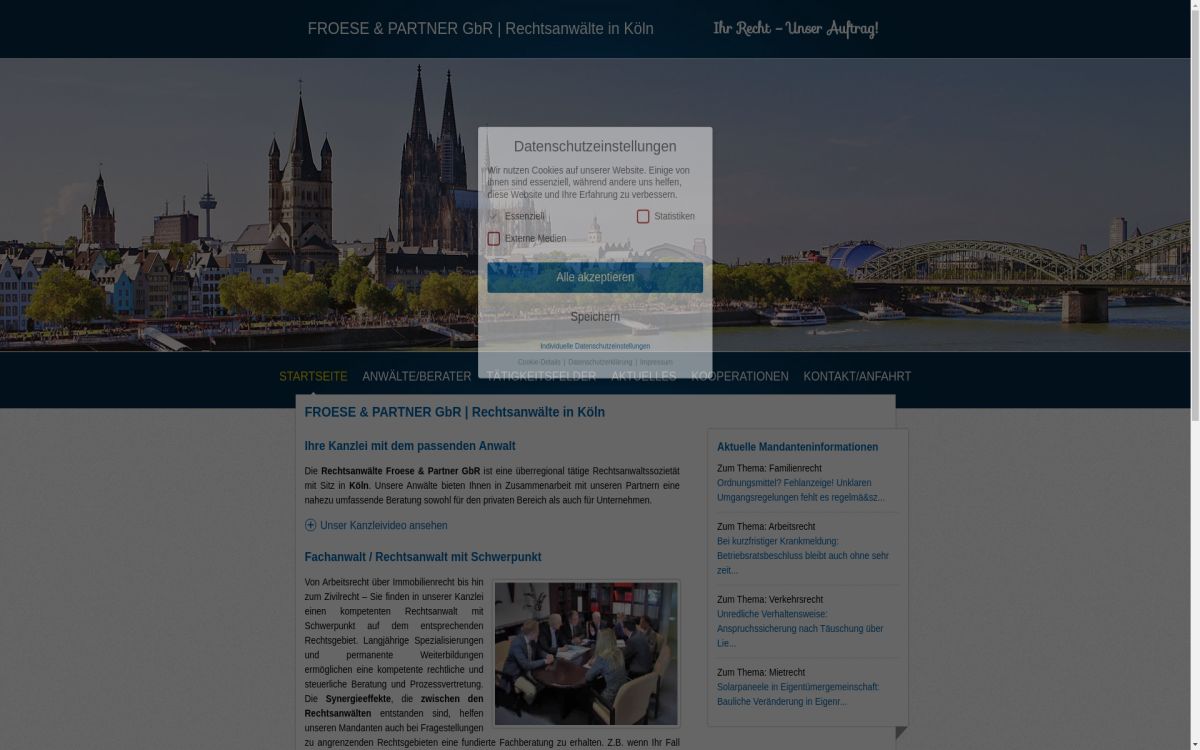This screenshot has height=750, width=1200.
Task: Open the Impressum link
Action: tap(655, 362)
